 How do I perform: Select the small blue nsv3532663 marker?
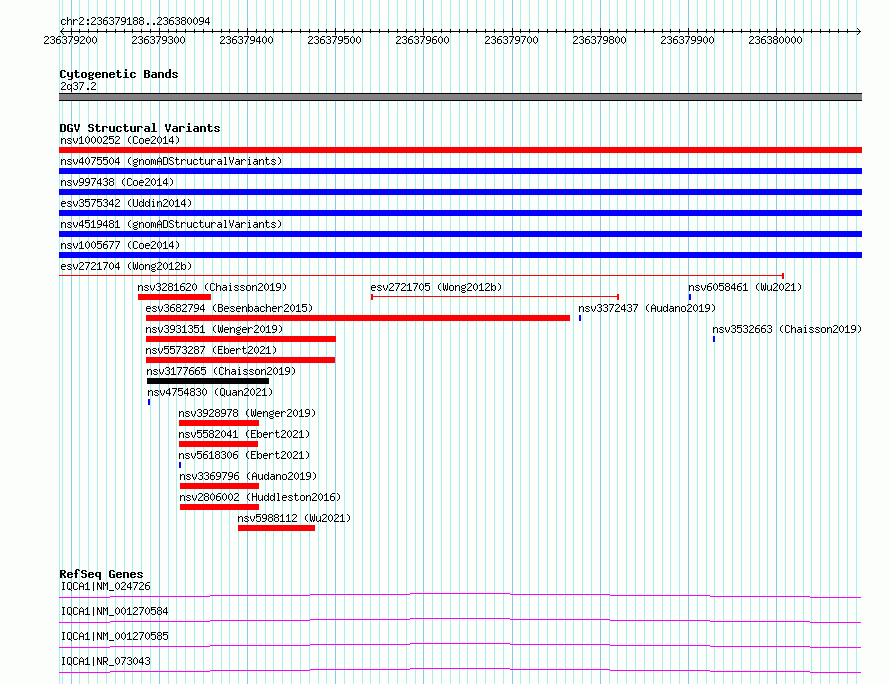[x=713, y=339]
